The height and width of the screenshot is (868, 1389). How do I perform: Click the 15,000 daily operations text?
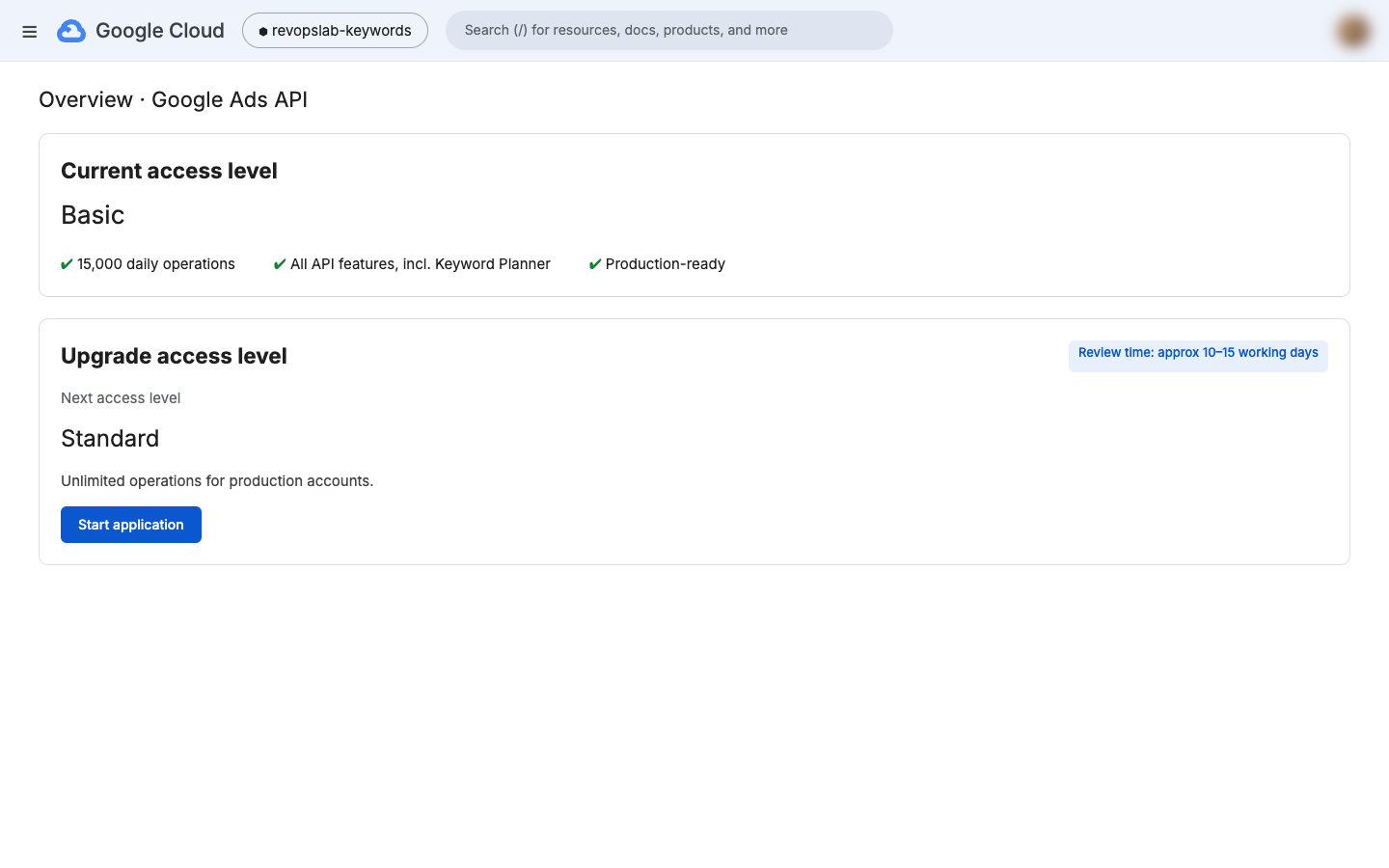coord(156,264)
